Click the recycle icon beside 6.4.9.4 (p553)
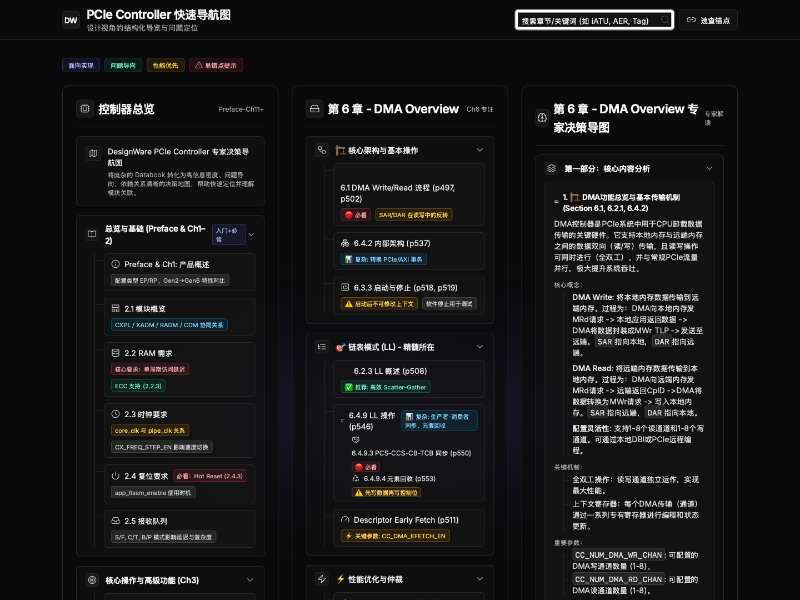Viewport: 800px width, 600px height. [356, 479]
